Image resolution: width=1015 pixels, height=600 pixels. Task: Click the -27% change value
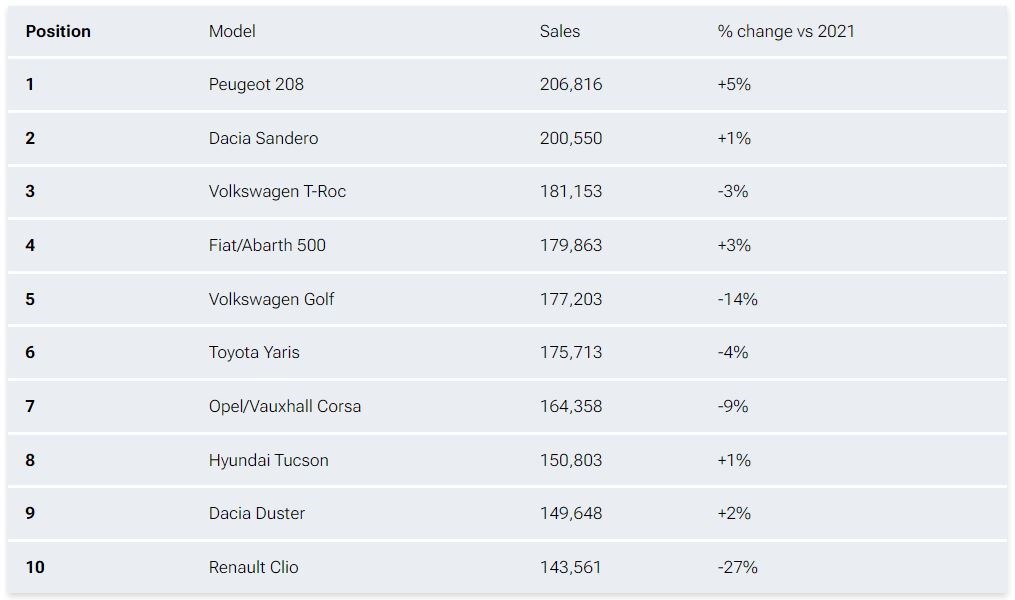point(737,567)
